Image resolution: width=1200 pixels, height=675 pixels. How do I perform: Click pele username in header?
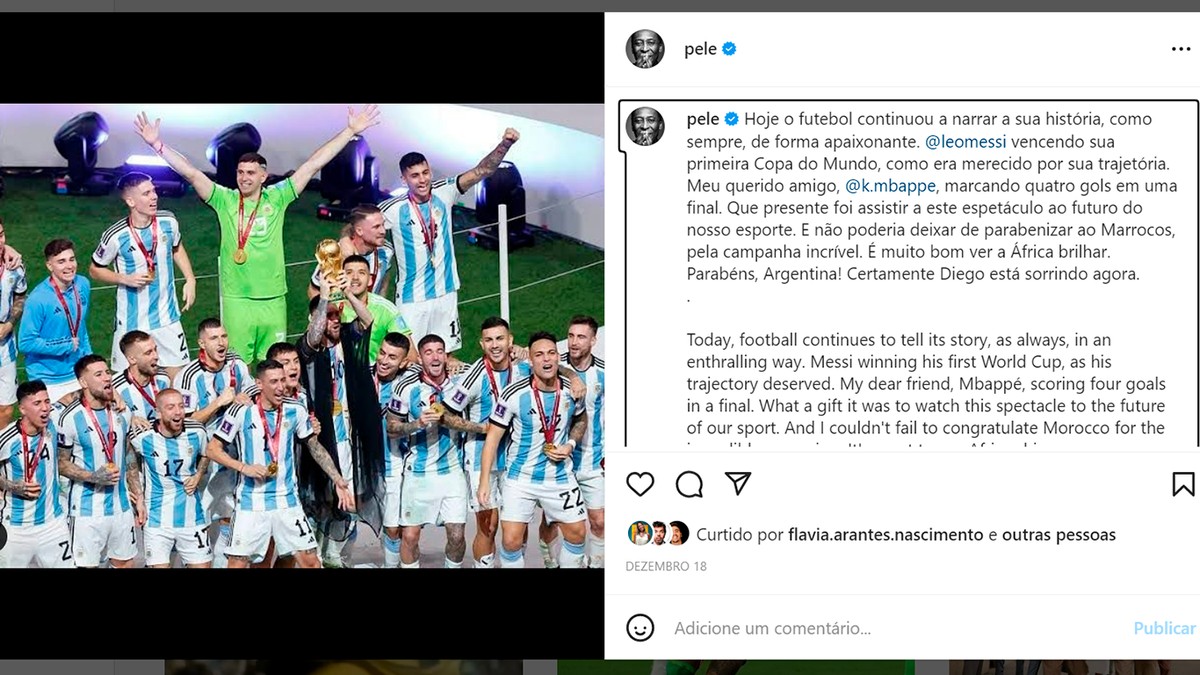(x=700, y=49)
